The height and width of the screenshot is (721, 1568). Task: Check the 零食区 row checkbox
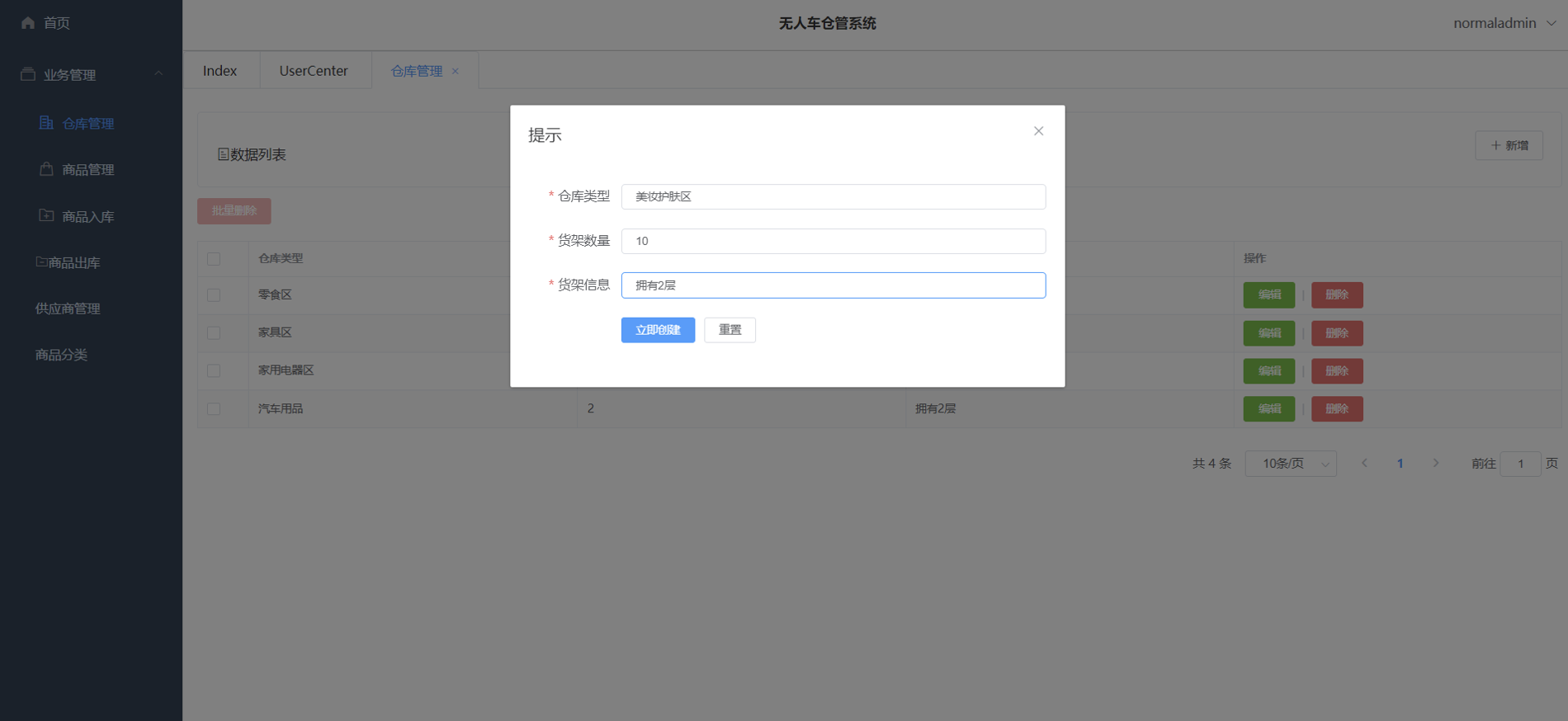(214, 295)
